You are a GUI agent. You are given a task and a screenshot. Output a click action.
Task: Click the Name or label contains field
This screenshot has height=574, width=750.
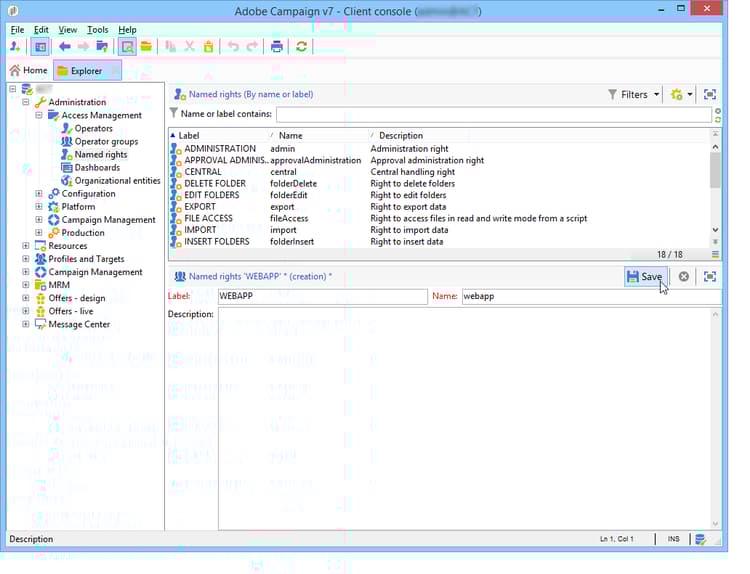(494, 114)
